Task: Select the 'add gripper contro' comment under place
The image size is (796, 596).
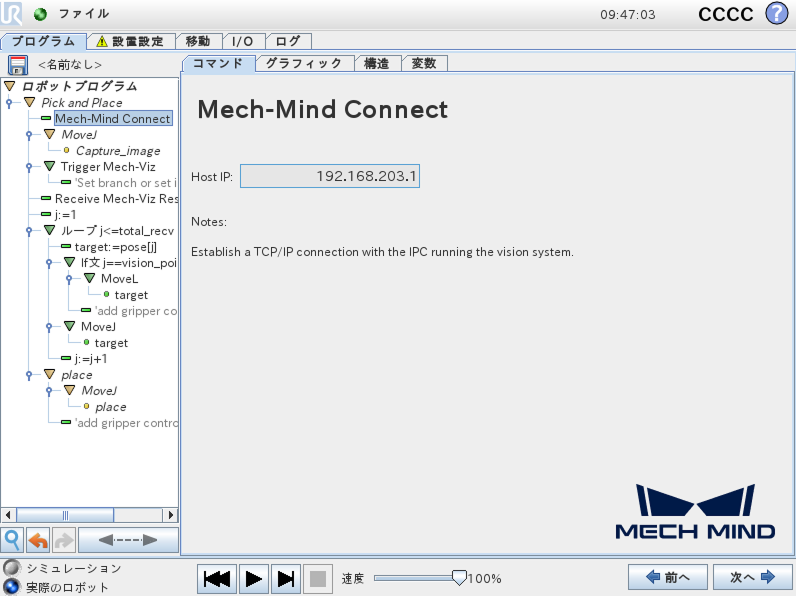Action: click(x=126, y=423)
